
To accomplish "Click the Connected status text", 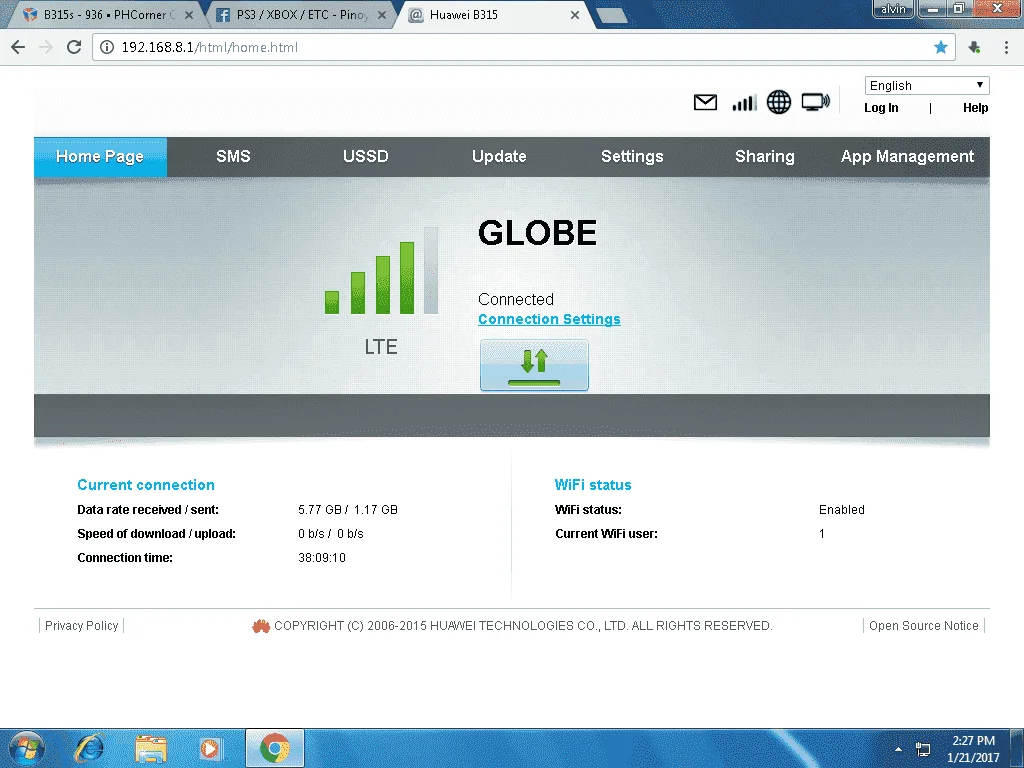I will 516,299.
